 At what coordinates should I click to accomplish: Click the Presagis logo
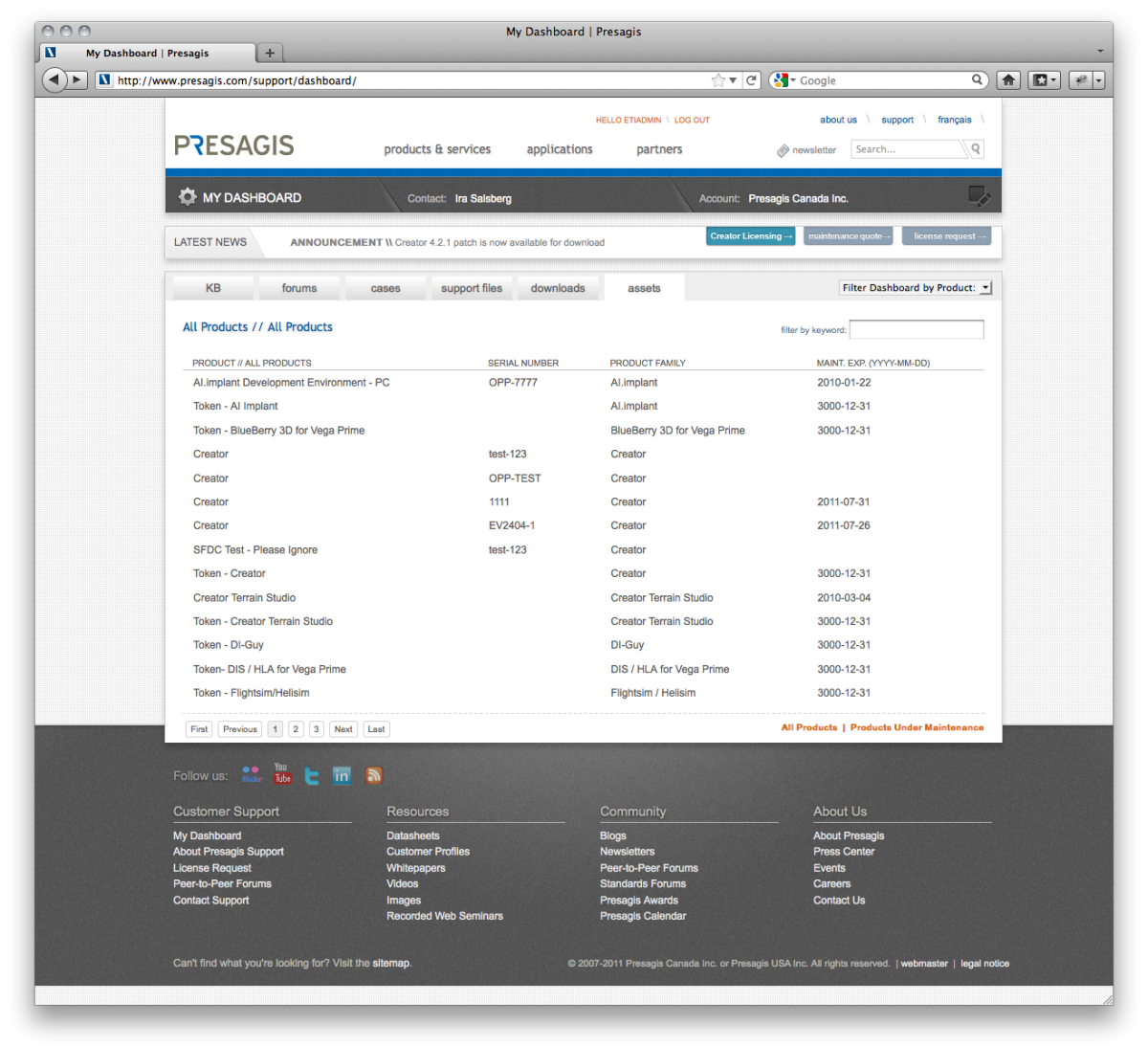[234, 145]
